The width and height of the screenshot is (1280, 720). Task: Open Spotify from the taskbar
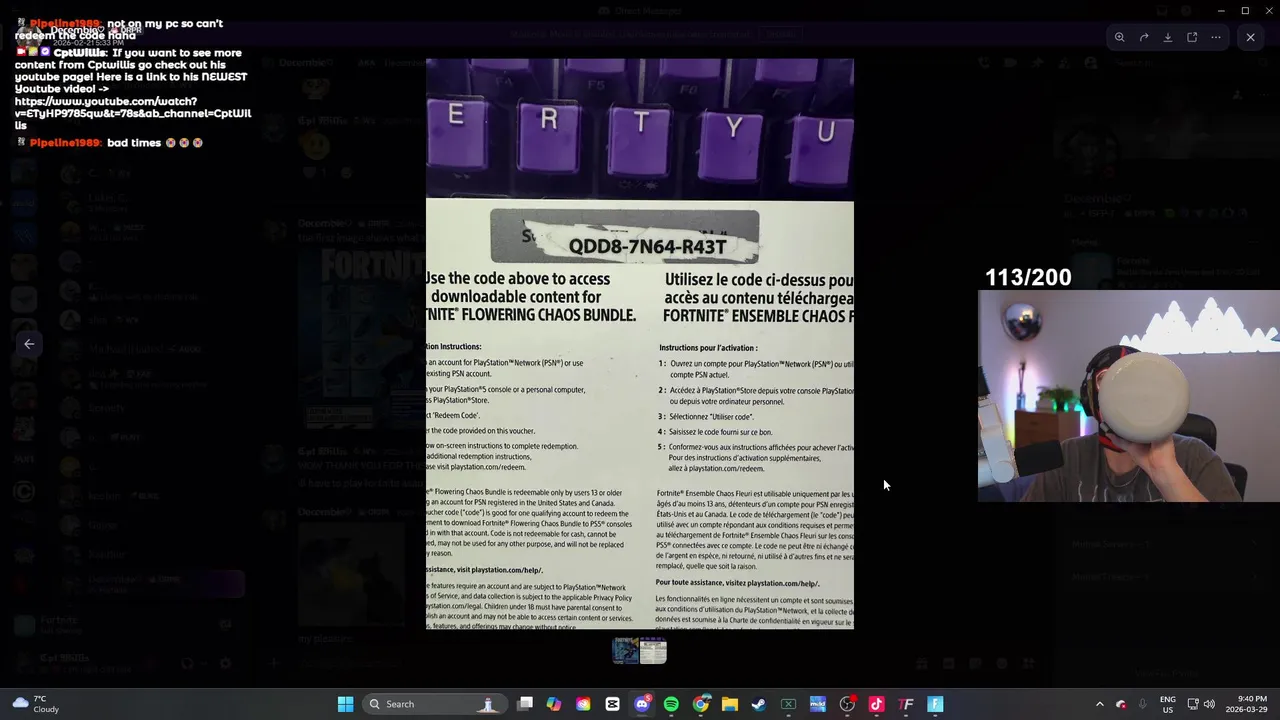671,704
